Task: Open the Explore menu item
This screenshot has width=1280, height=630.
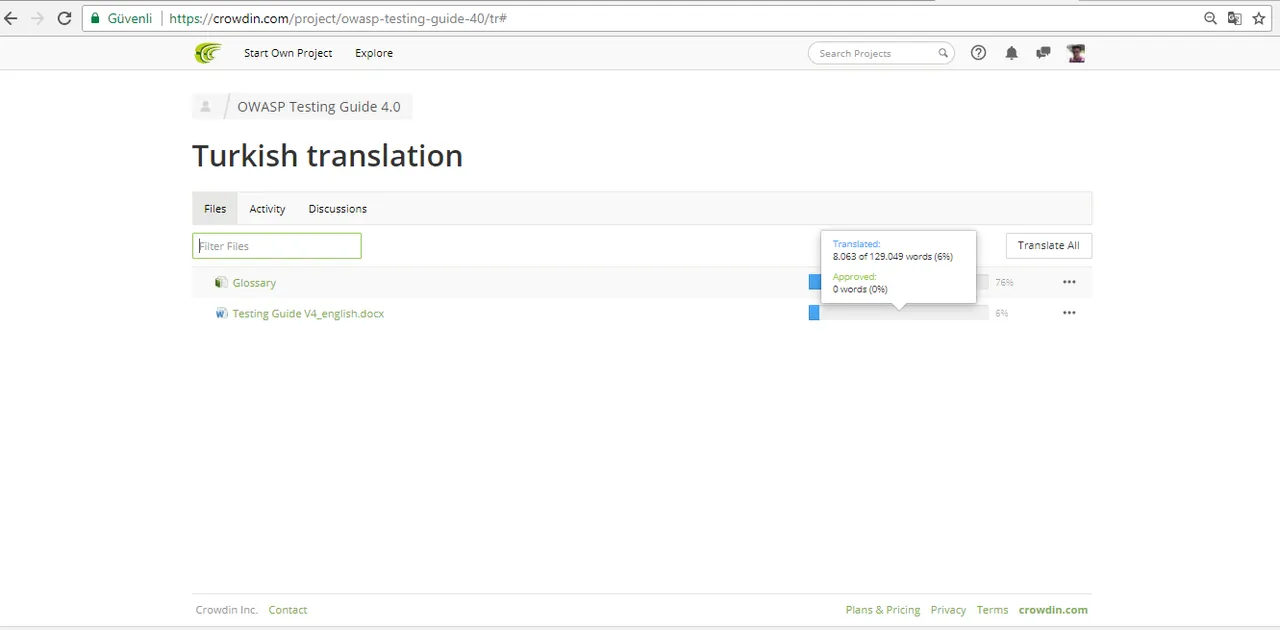Action: pos(374,53)
